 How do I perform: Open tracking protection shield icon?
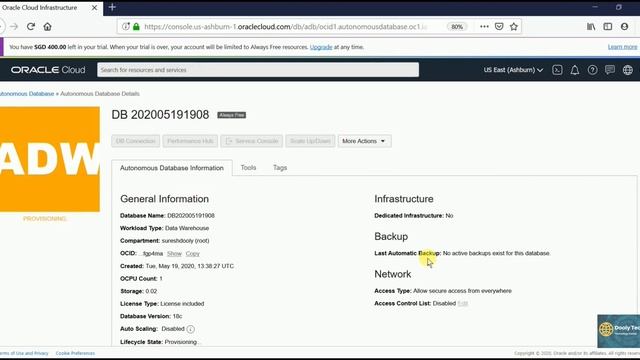coord(126,27)
